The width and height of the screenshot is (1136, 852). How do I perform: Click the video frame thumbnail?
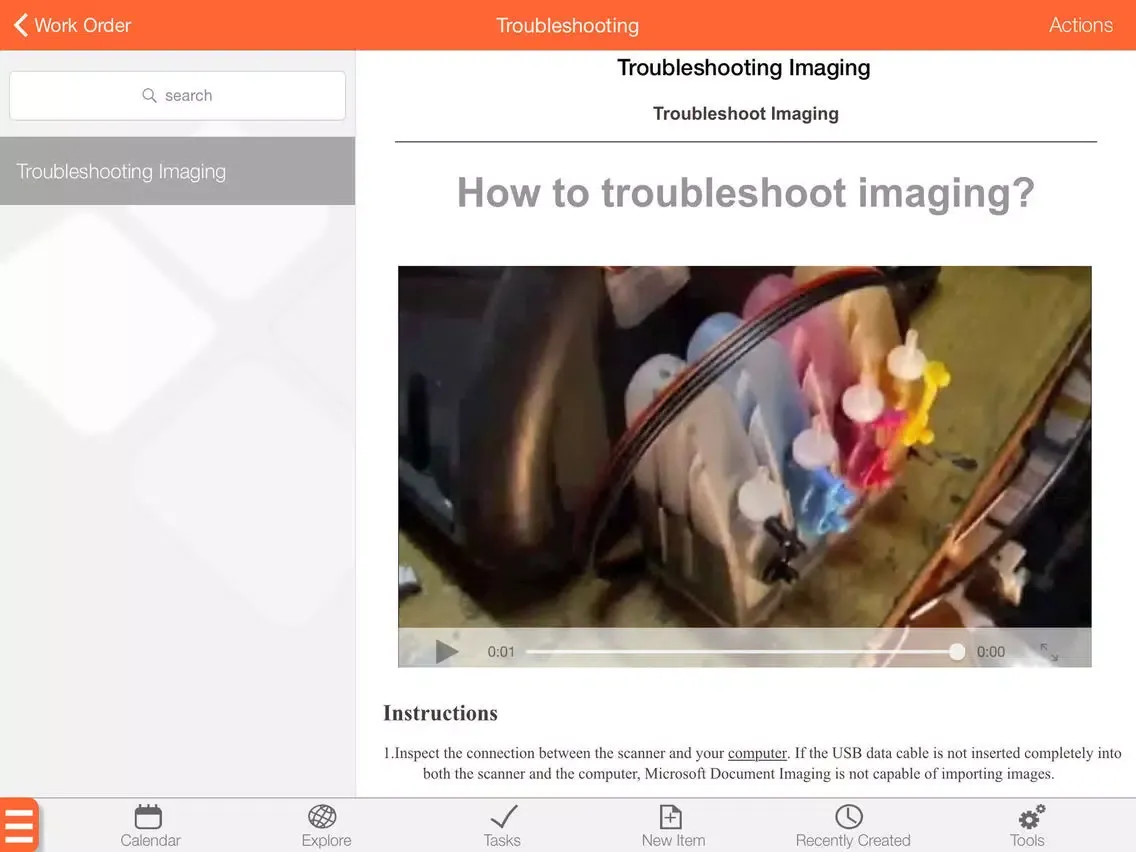coord(744,446)
